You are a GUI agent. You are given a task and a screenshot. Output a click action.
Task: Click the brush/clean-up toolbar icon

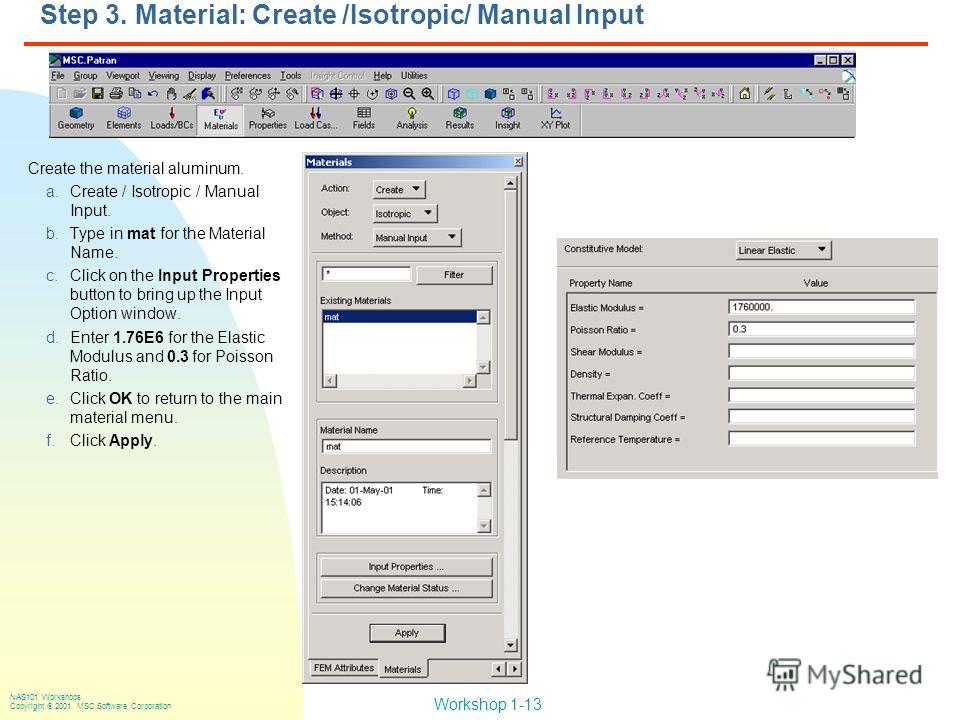[x=190, y=94]
